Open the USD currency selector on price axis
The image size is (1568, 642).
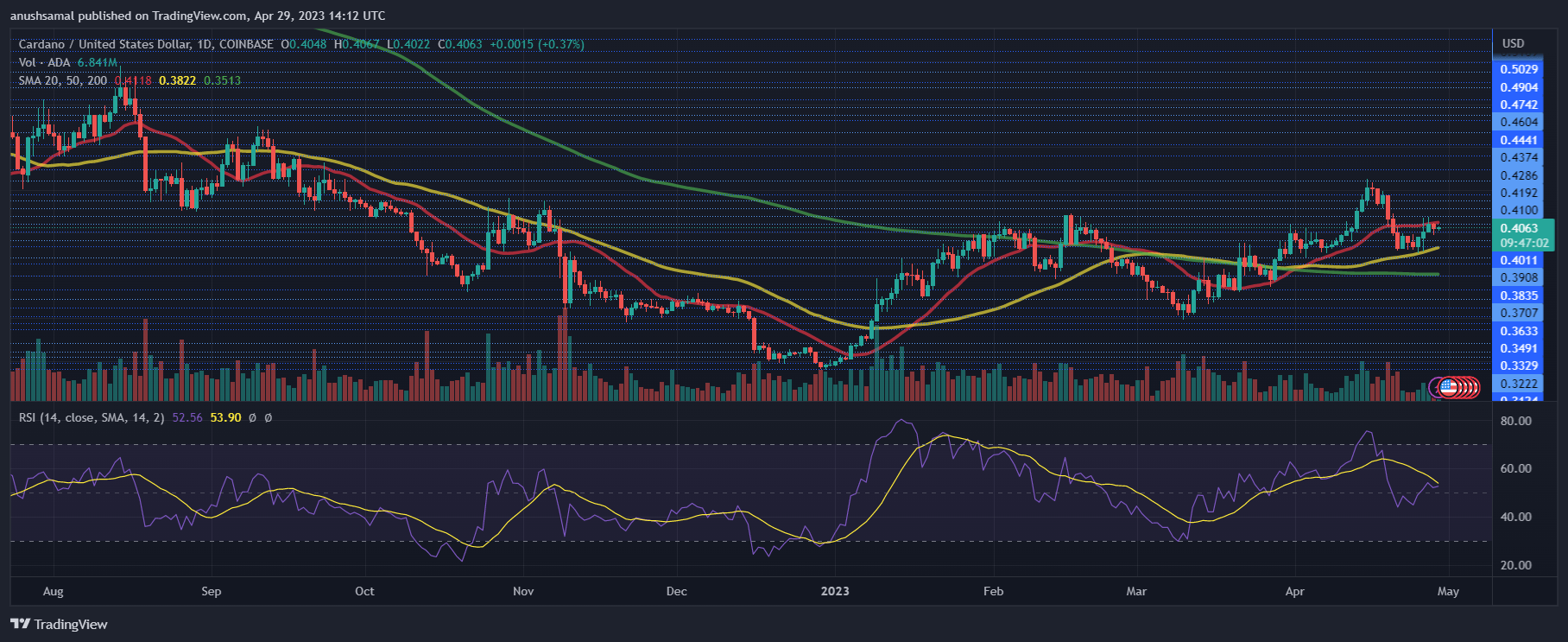tap(1513, 43)
